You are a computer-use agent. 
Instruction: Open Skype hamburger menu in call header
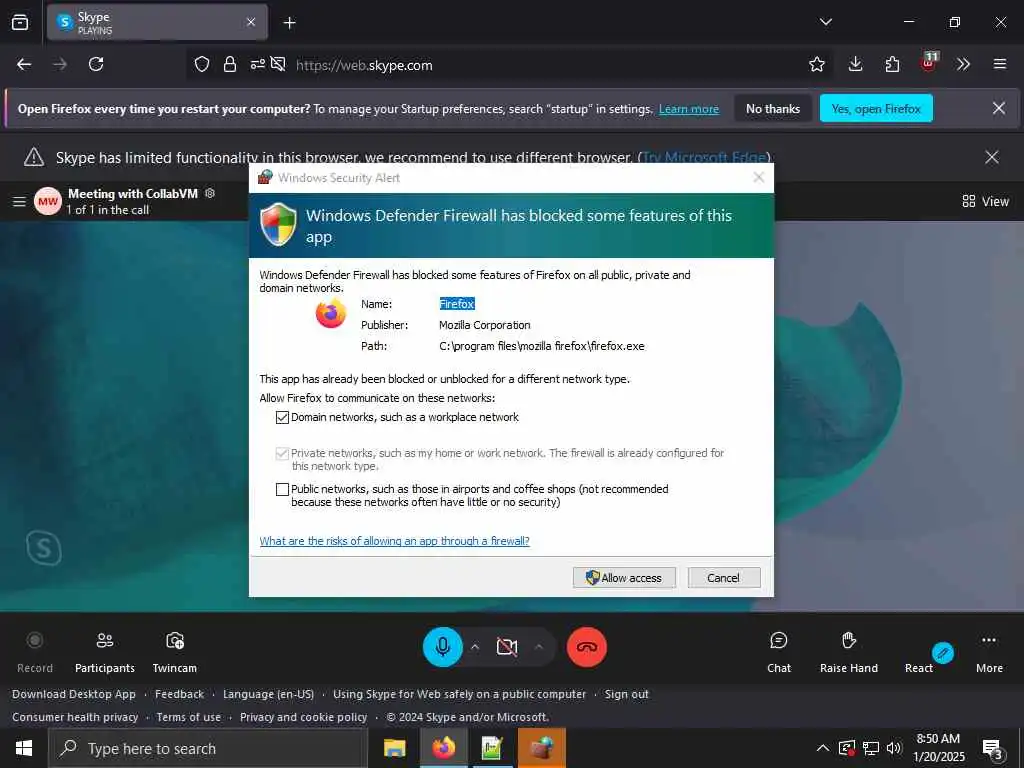(20, 201)
